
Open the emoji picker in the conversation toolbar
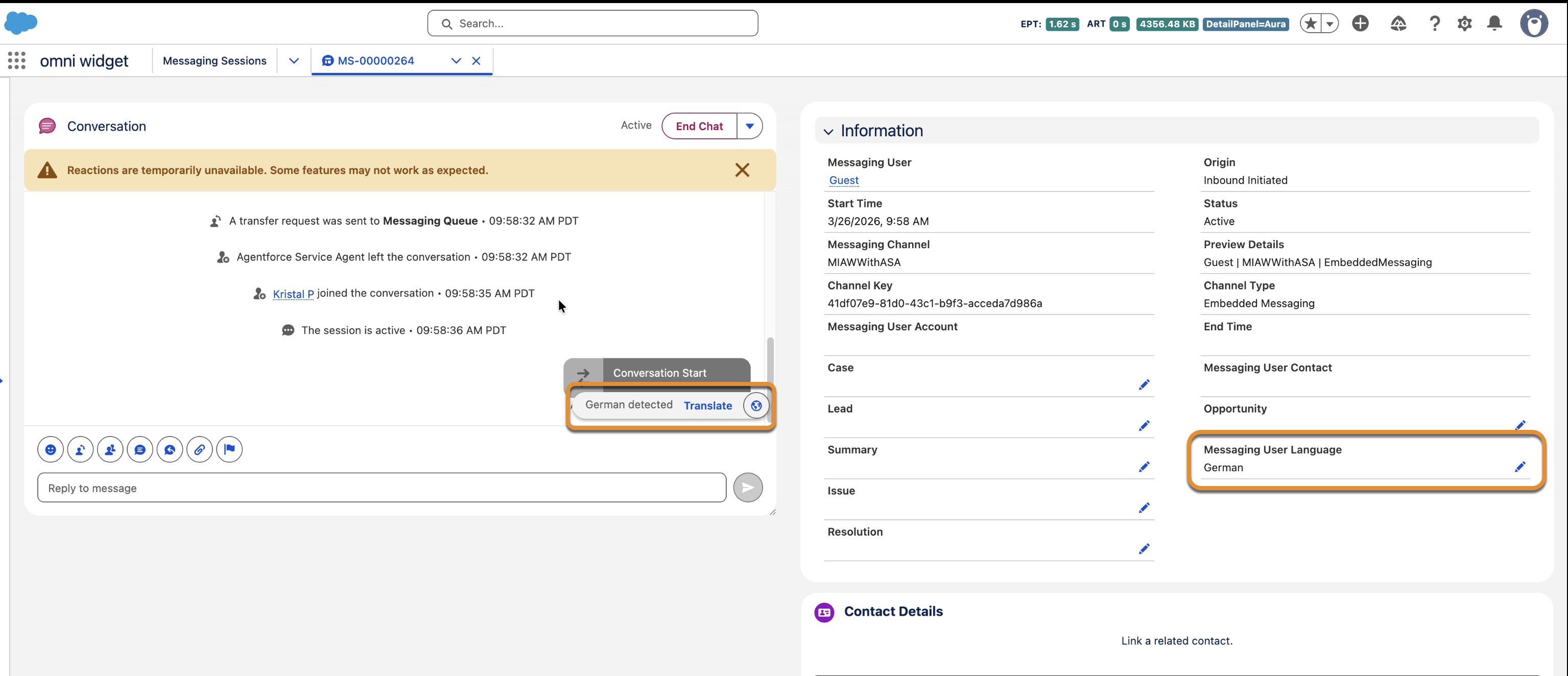pyautogui.click(x=51, y=450)
